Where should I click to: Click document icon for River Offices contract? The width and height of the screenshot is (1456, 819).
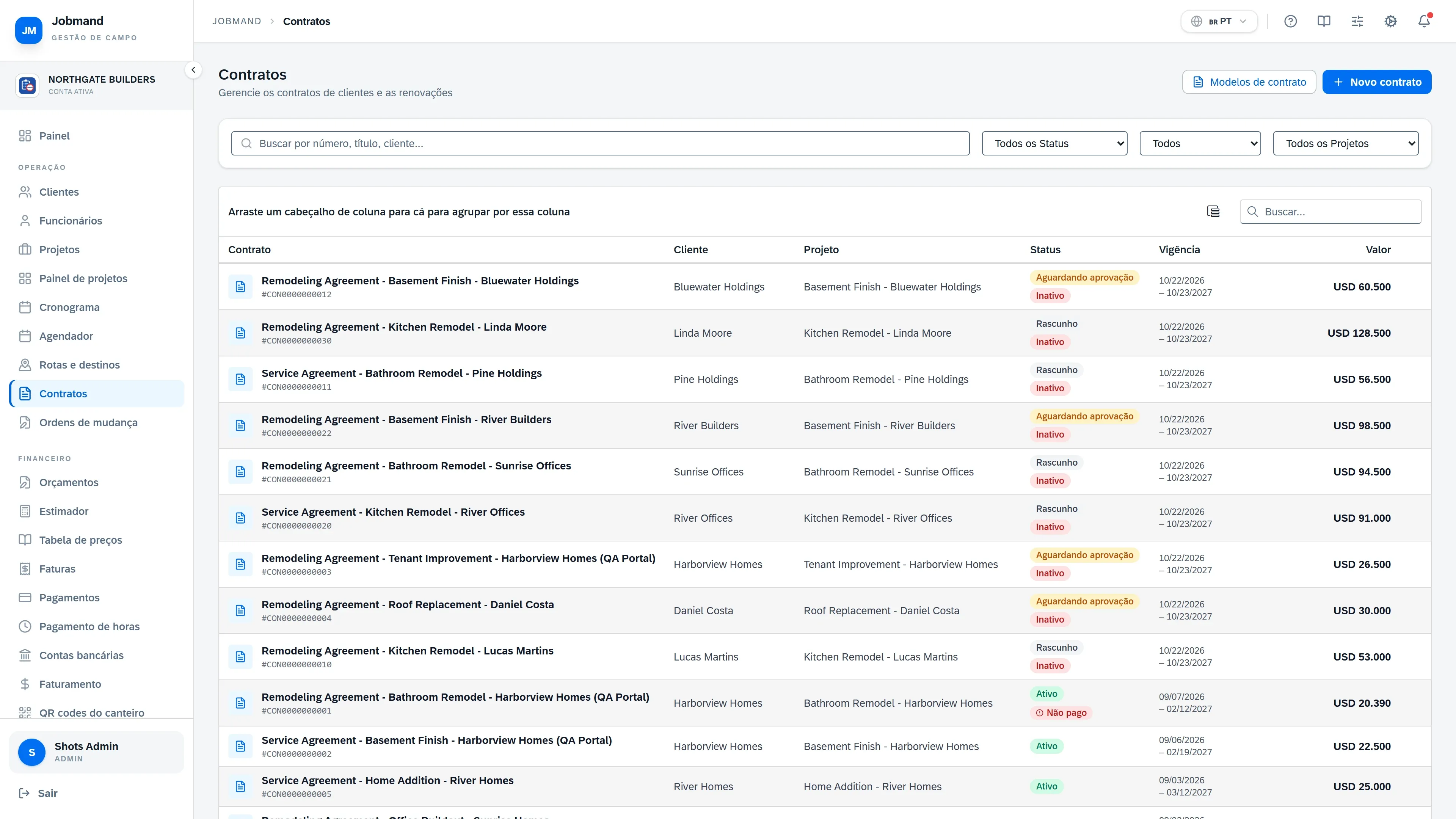click(240, 518)
